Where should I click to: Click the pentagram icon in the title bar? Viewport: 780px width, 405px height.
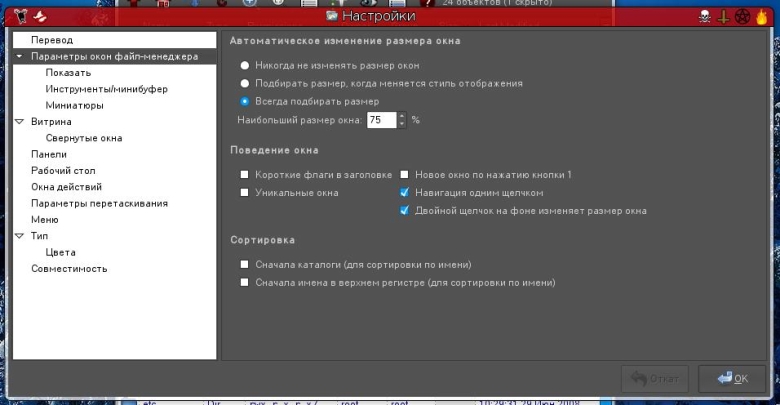[x=742, y=17]
